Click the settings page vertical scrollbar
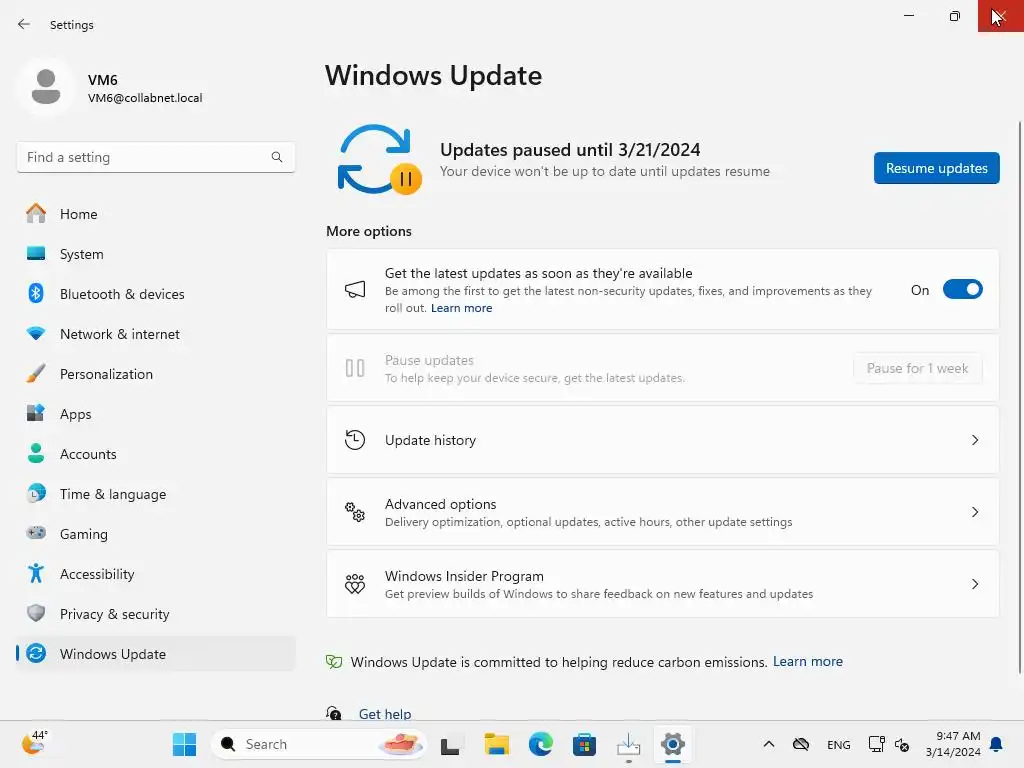 (1019, 396)
